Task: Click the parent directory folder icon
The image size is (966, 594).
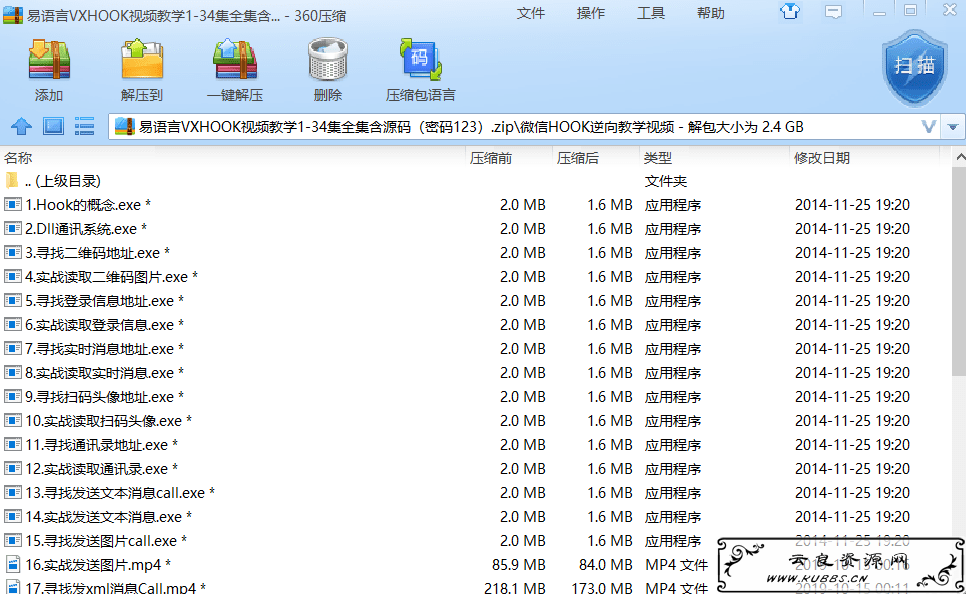Action: click(x=12, y=181)
